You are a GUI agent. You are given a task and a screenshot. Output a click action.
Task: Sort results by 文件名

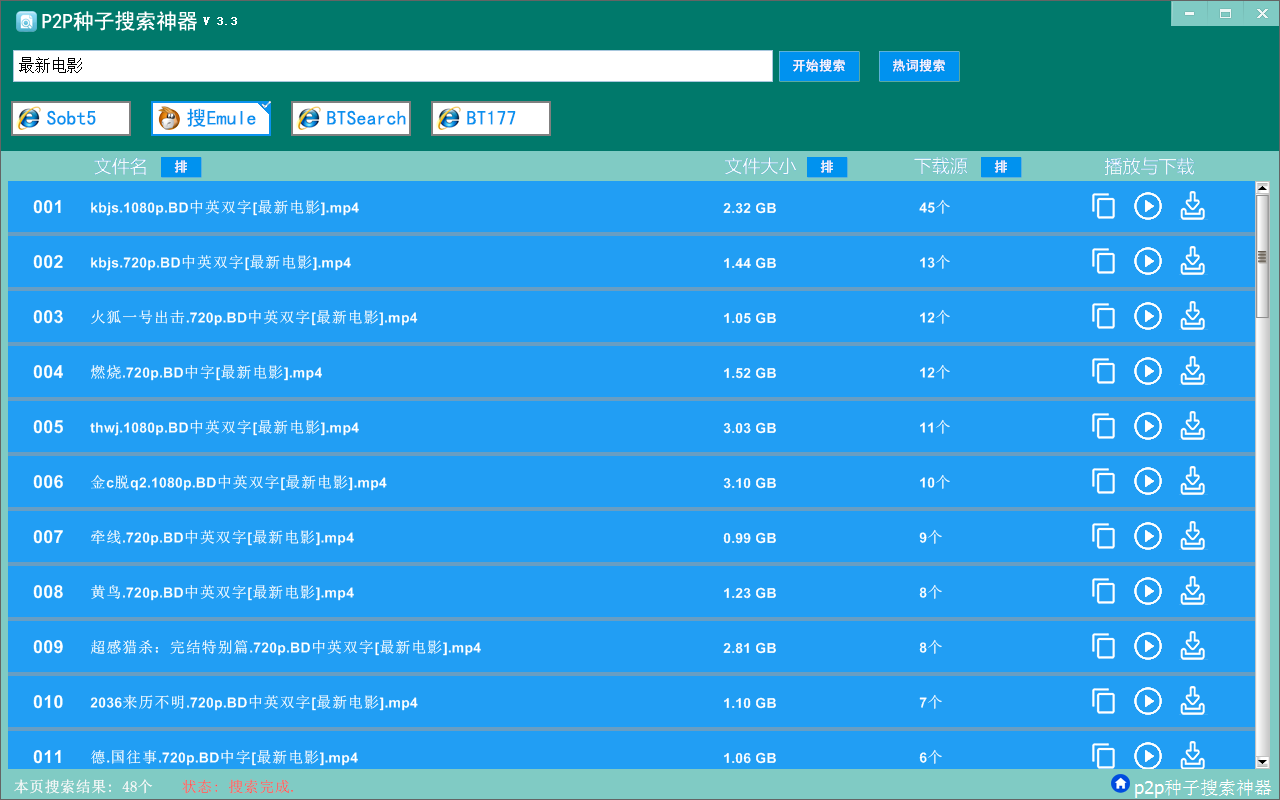(x=181, y=167)
